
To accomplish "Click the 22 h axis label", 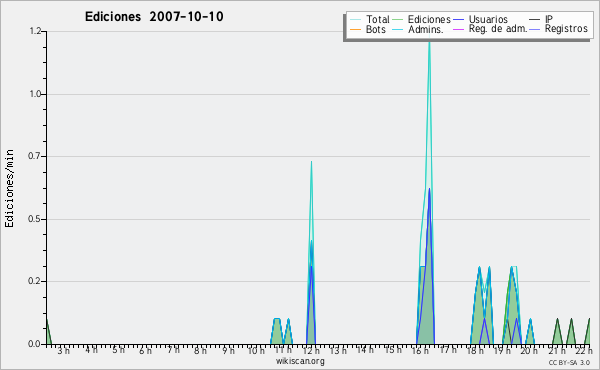I will coord(584,350).
